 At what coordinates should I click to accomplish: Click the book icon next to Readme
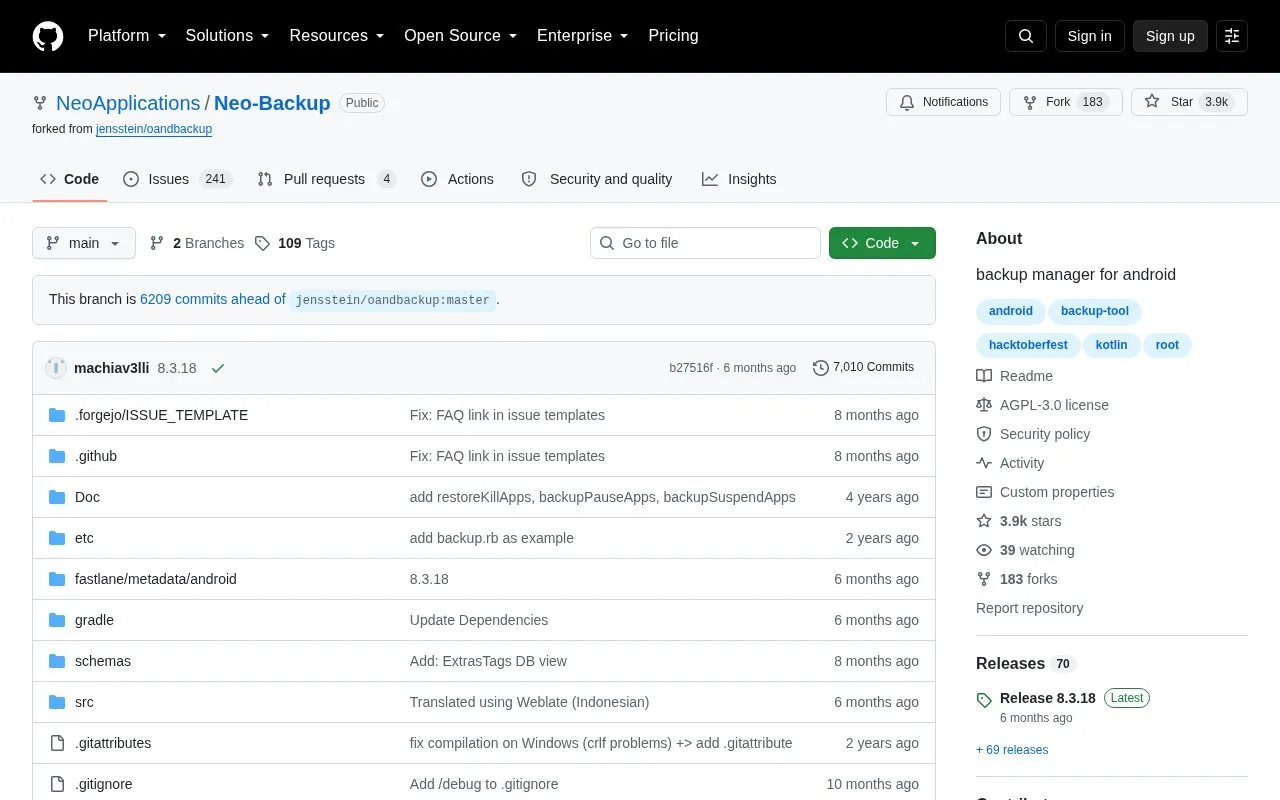click(984, 376)
